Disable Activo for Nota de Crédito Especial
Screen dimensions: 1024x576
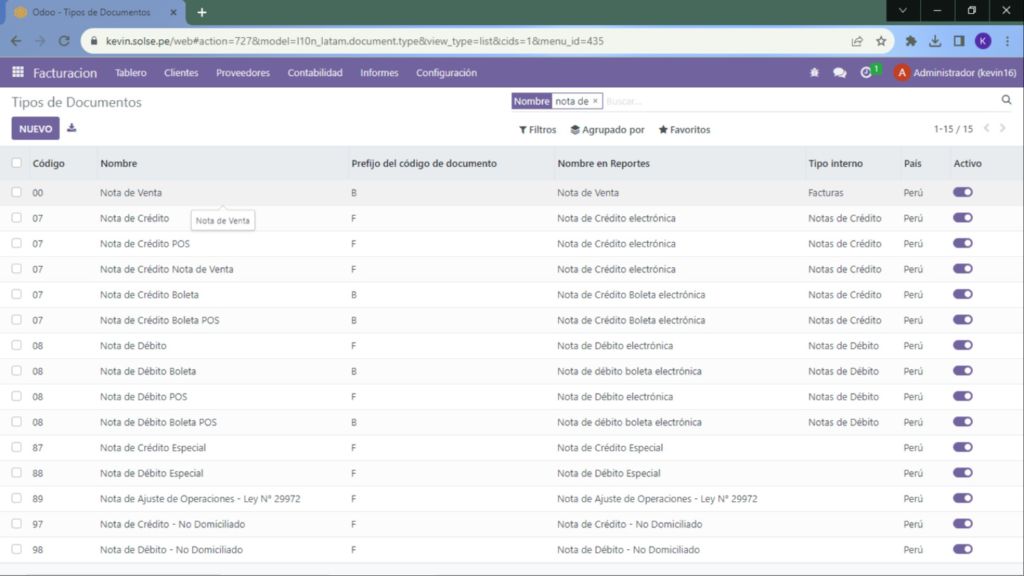pyautogui.click(x=962, y=447)
